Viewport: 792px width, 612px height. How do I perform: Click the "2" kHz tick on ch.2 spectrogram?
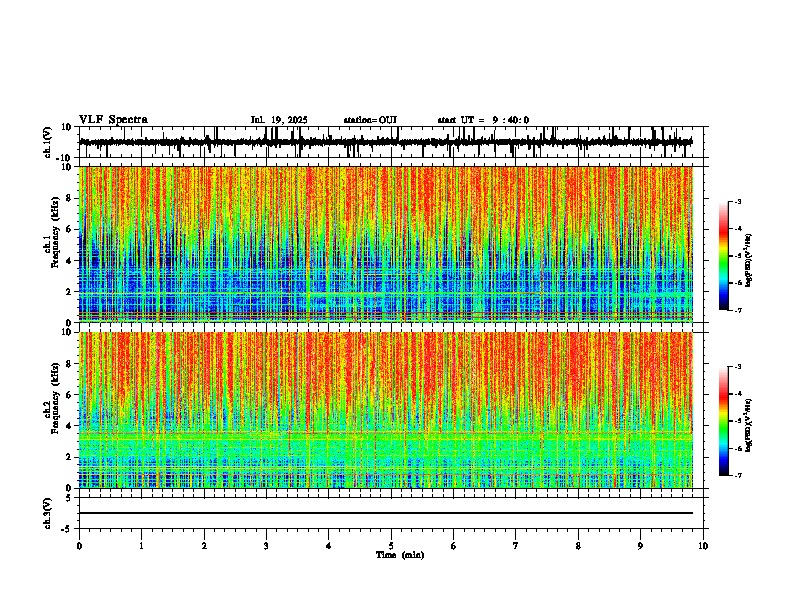(69, 457)
